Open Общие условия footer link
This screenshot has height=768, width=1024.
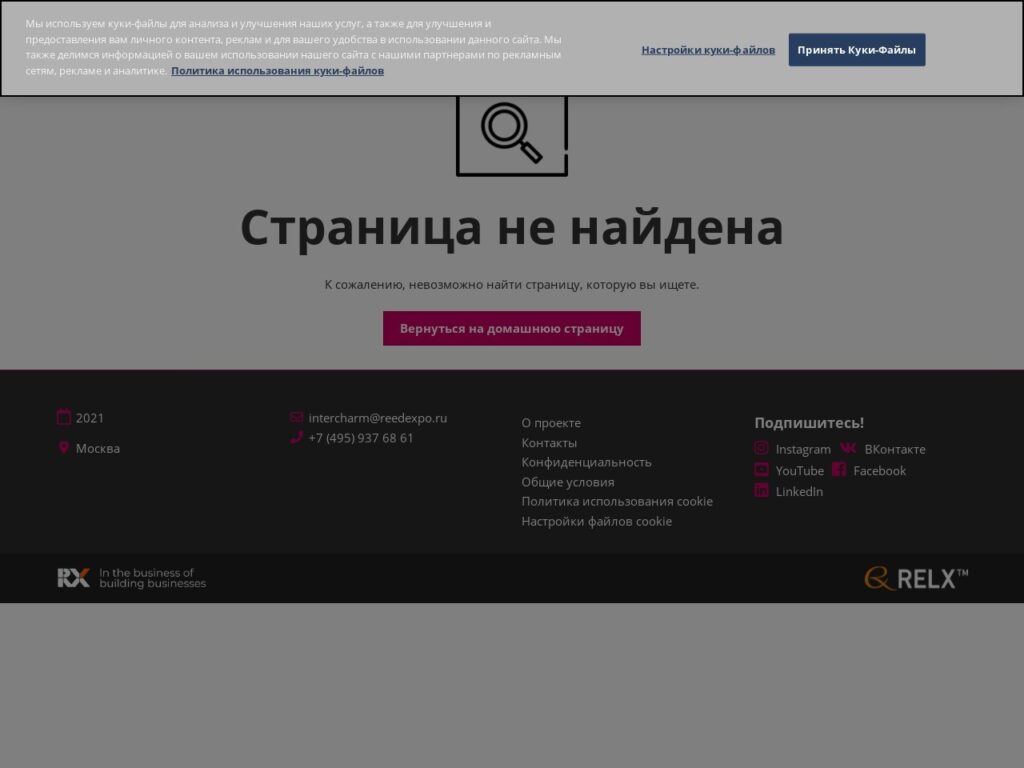568,482
